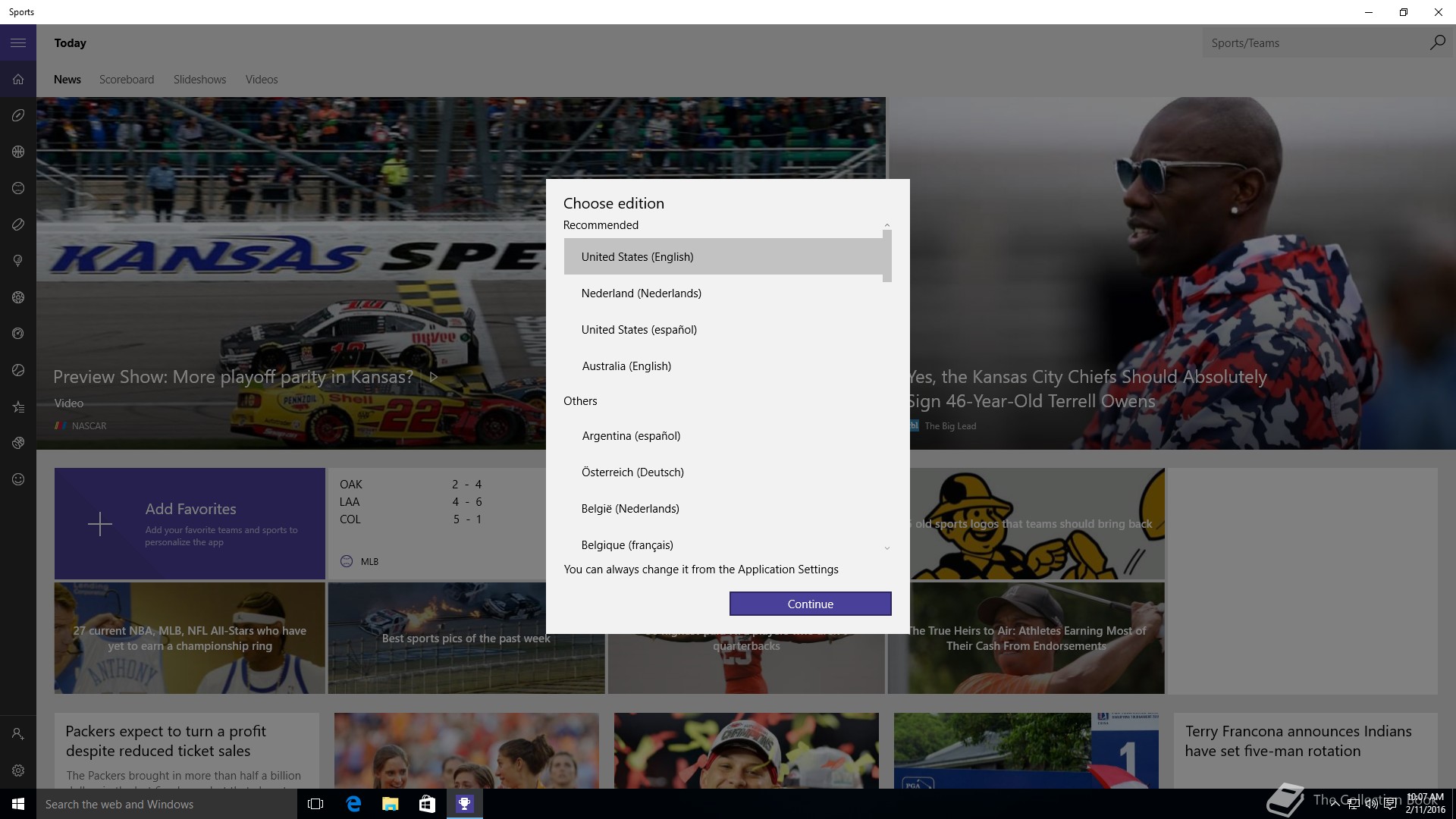Switch to the Scoreboard tab
1456x819 pixels.
click(127, 80)
